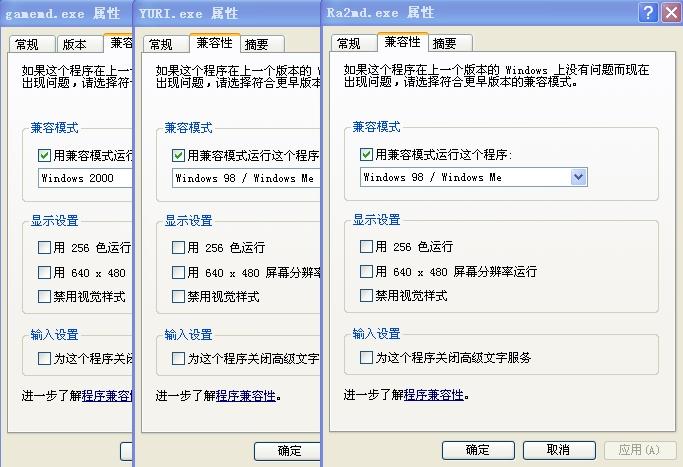Image resolution: width=683 pixels, height=467 pixels.
Task: Select the 兼容性 tab in YURI.exe window
Action: pyautogui.click(x=214, y=43)
